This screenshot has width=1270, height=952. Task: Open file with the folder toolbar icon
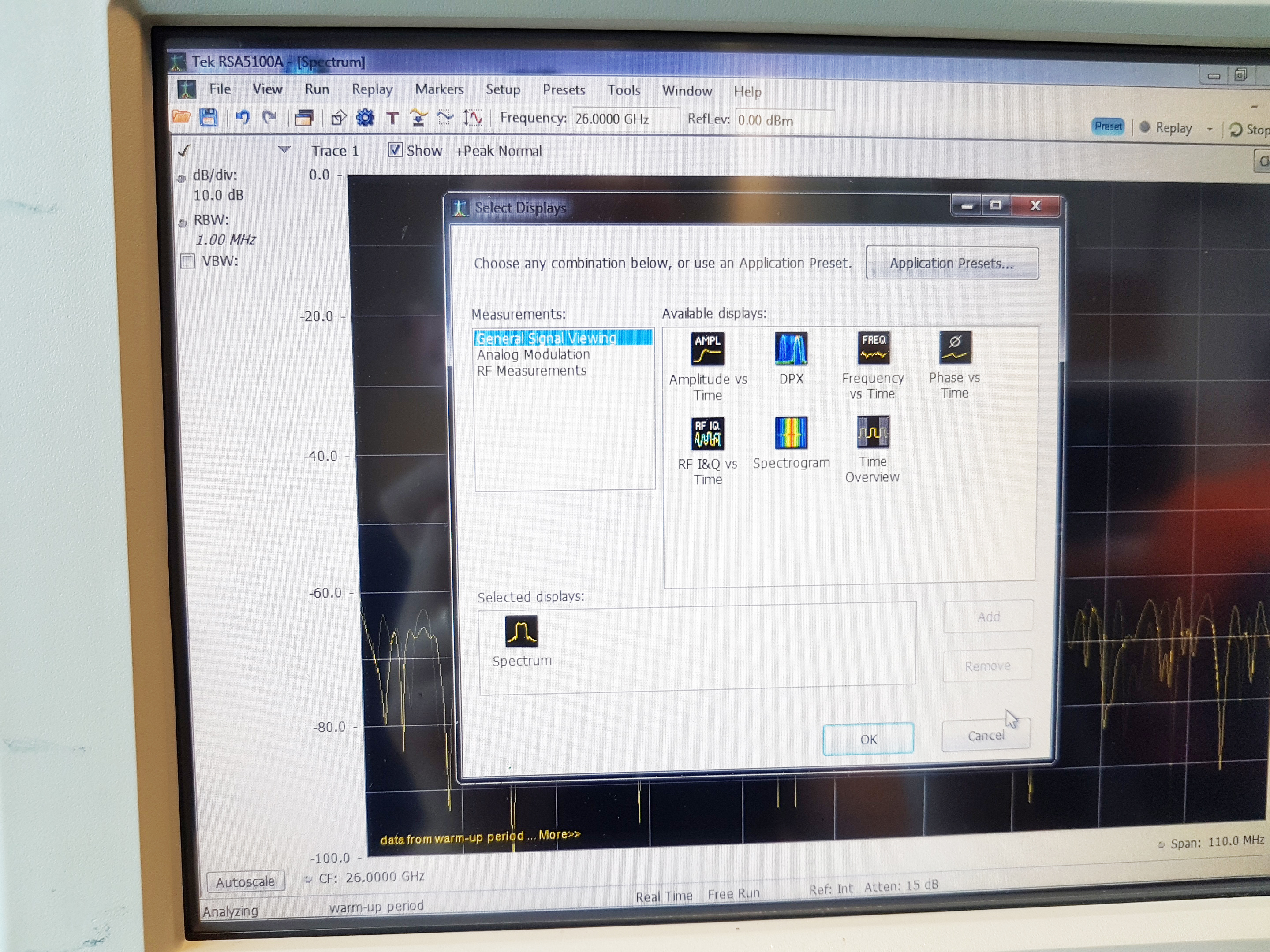(182, 117)
